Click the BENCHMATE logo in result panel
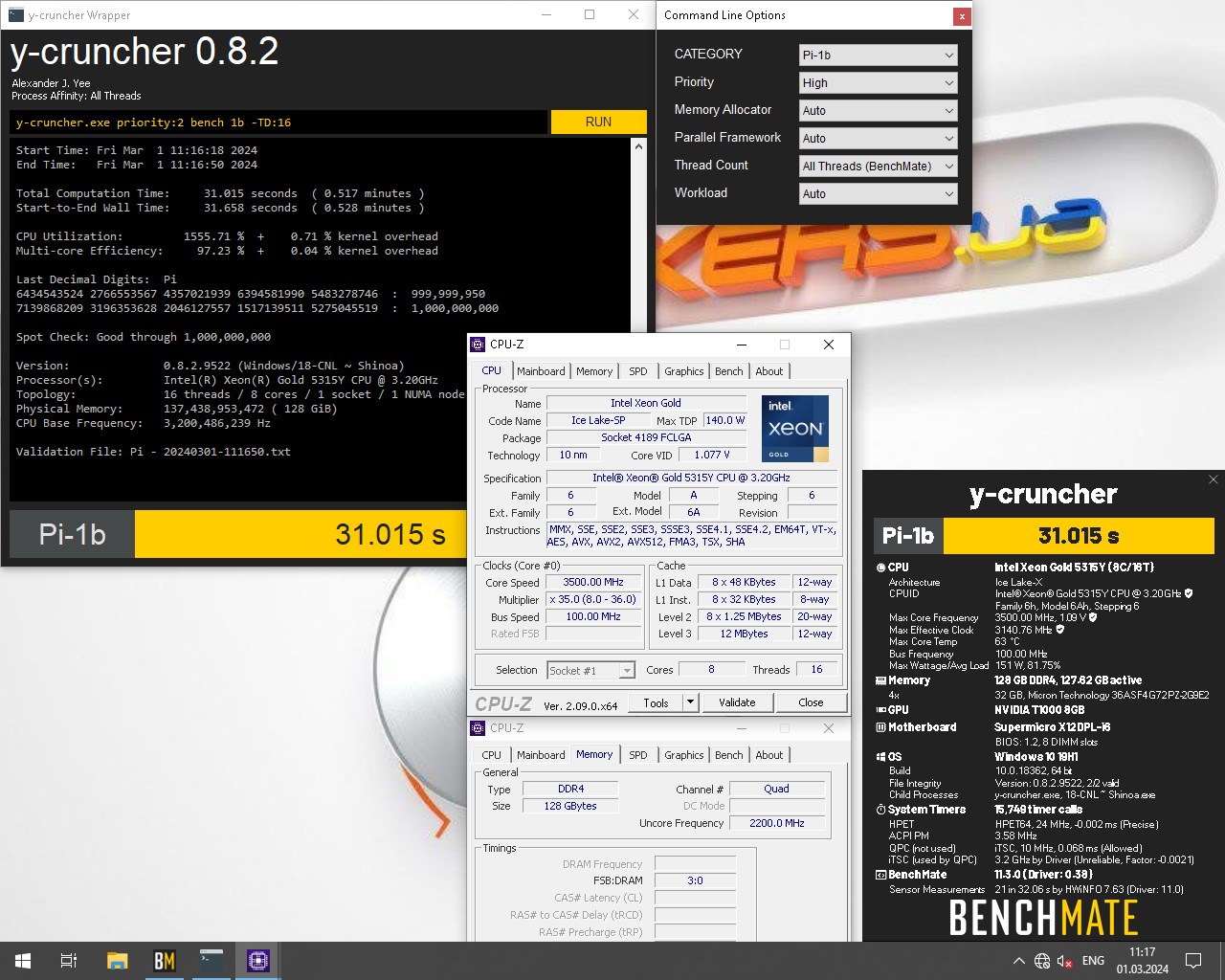This screenshot has height=980, width=1225. click(x=1043, y=918)
